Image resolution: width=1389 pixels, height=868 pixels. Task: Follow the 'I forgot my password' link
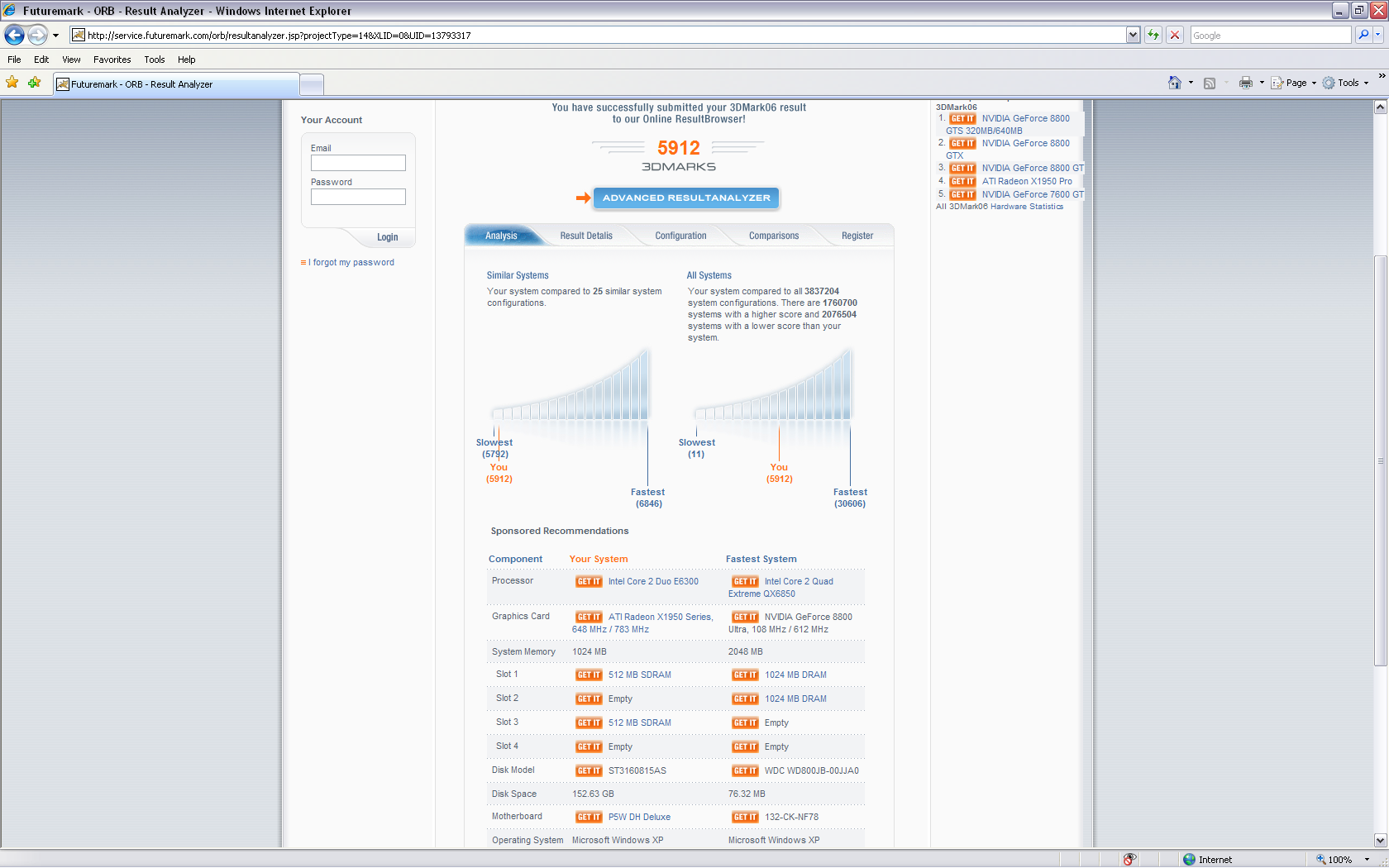(353, 262)
